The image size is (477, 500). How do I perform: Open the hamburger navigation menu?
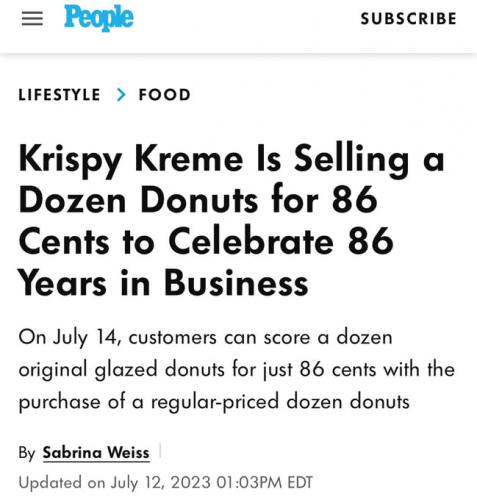[32, 18]
